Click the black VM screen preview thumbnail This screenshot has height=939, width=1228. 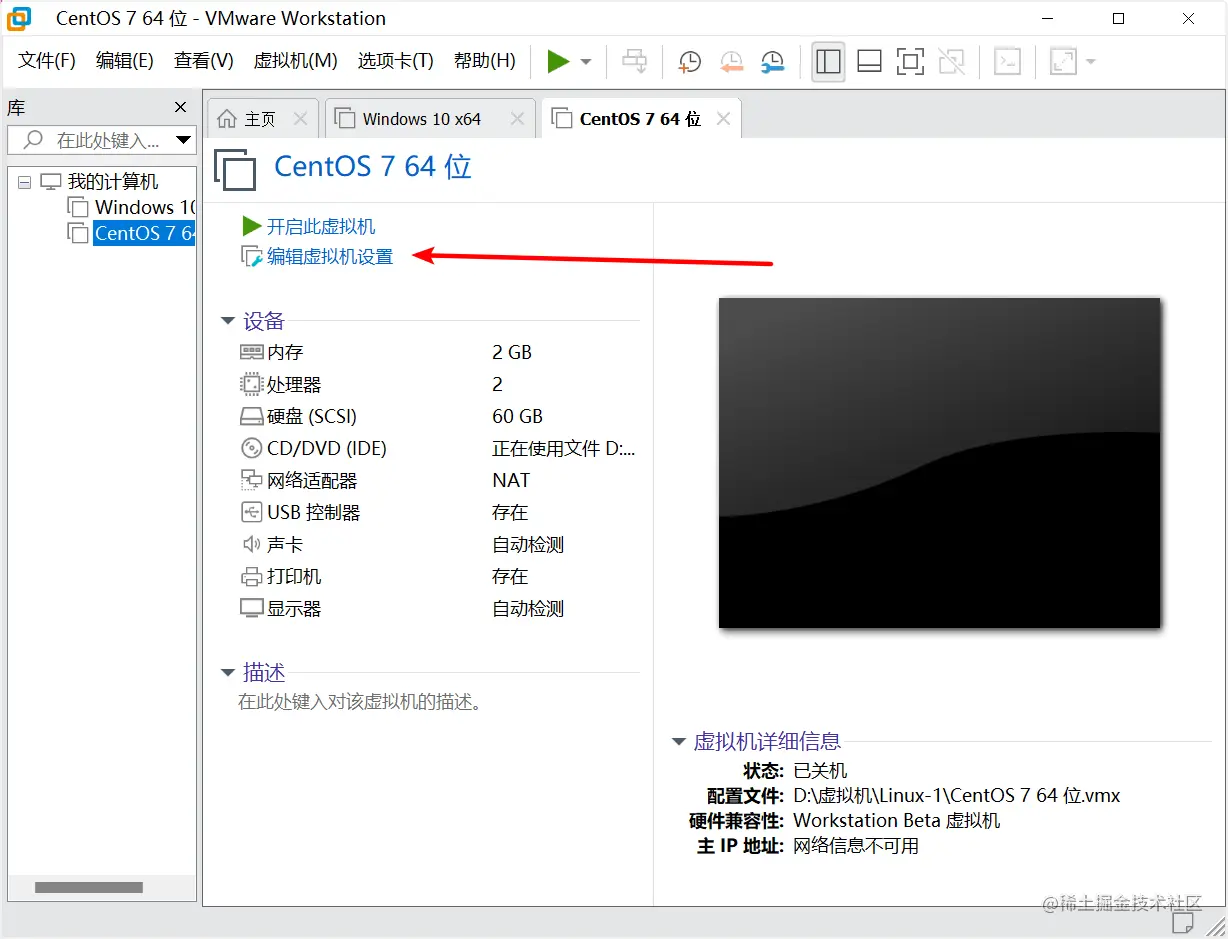(939, 463)
